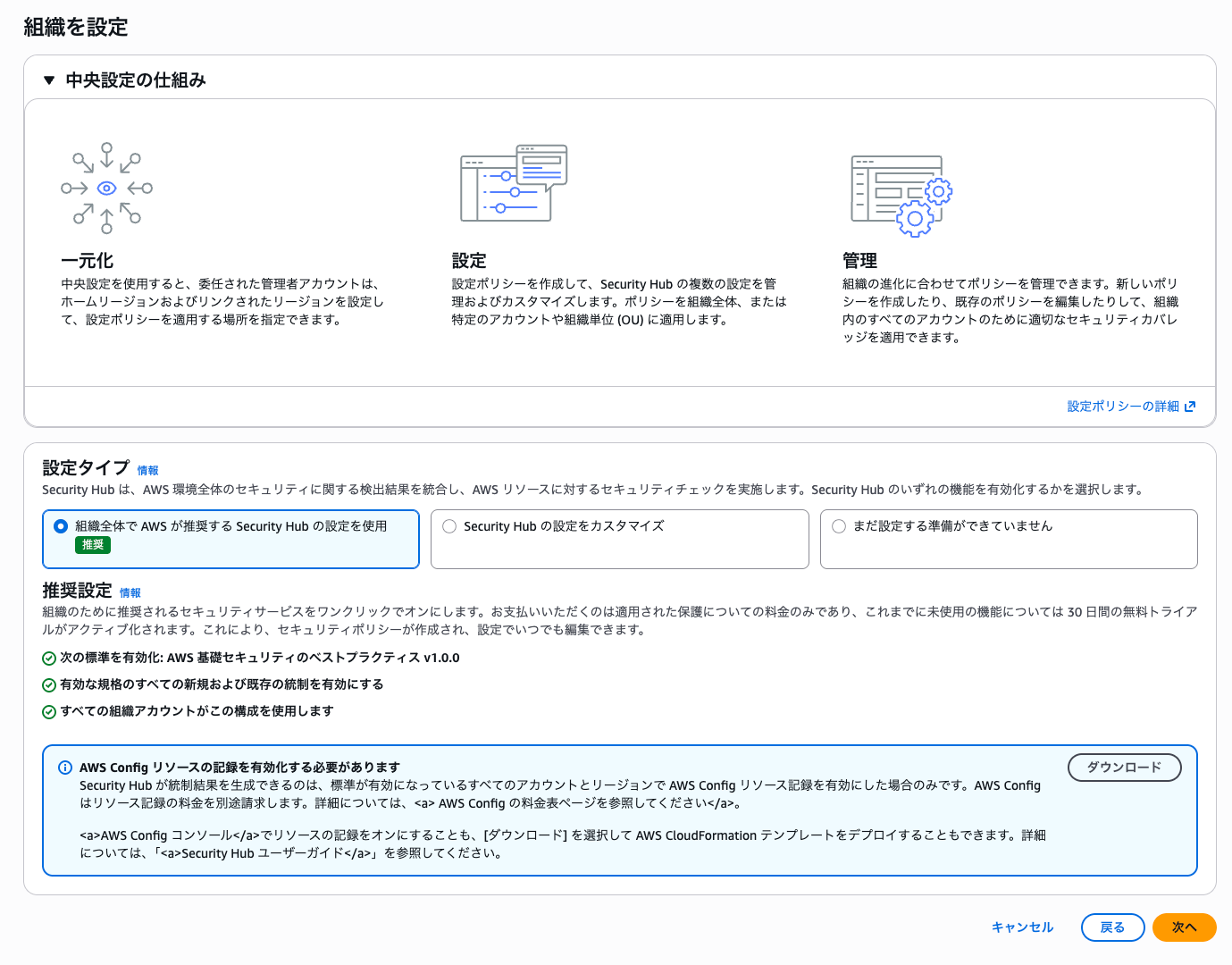Screen dimensions: 1232x965
Task: Click the 推奨設定 heading
Action: click(x=78, y=591)
